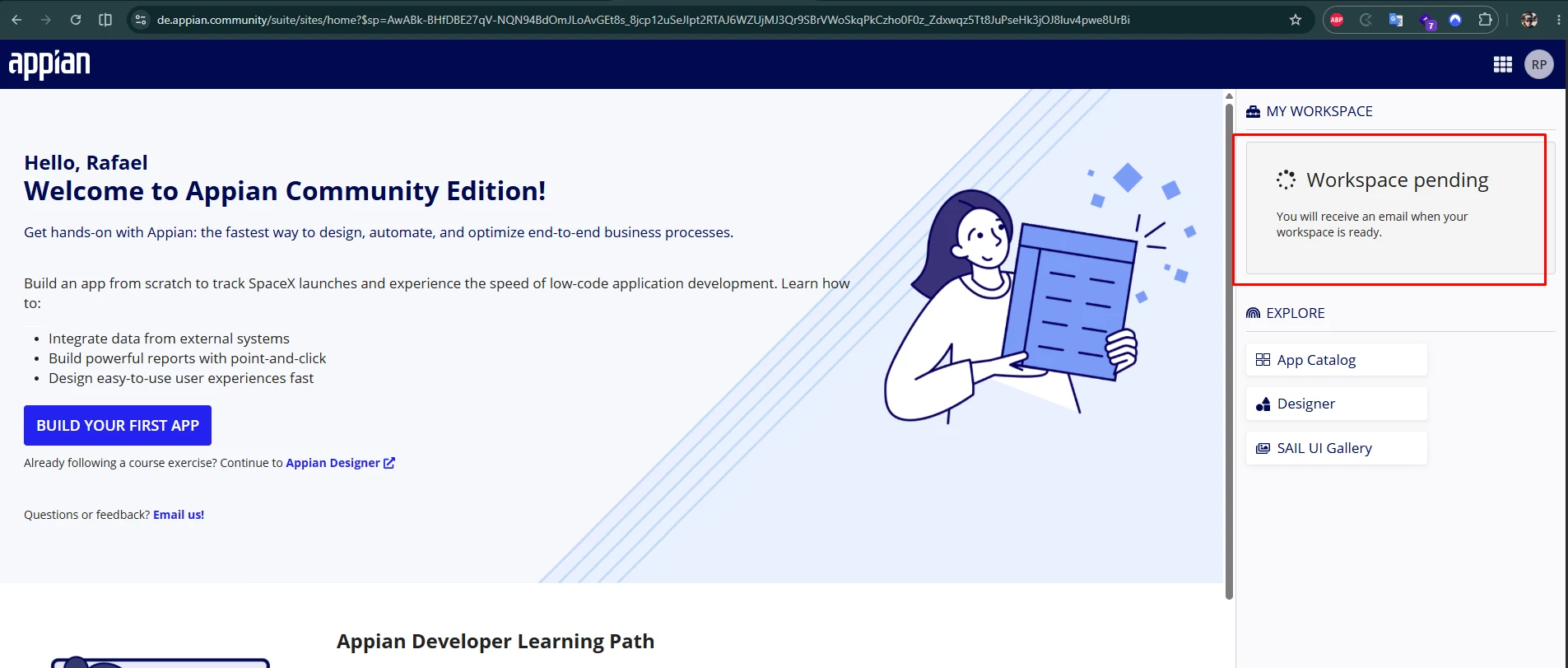Open the blue mountain VPN extension

[x=1455, y=20]
